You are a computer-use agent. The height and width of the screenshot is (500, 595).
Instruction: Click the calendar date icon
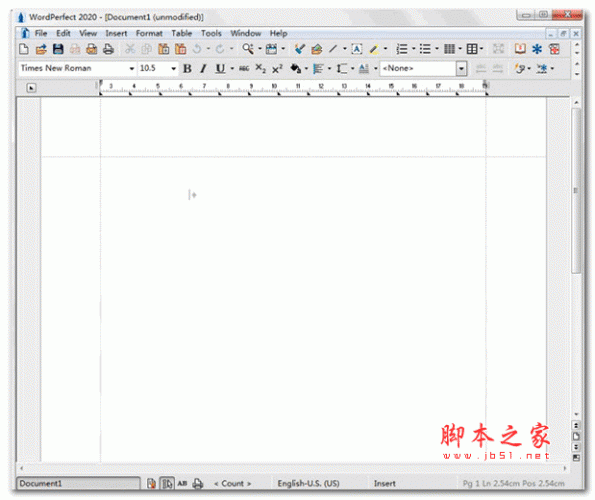[271, 49]
